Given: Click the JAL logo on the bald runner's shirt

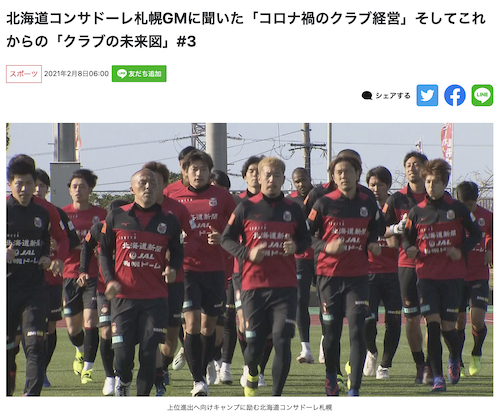Looking at the screenshot, I should pyautogui.click(x=142, y=256).
